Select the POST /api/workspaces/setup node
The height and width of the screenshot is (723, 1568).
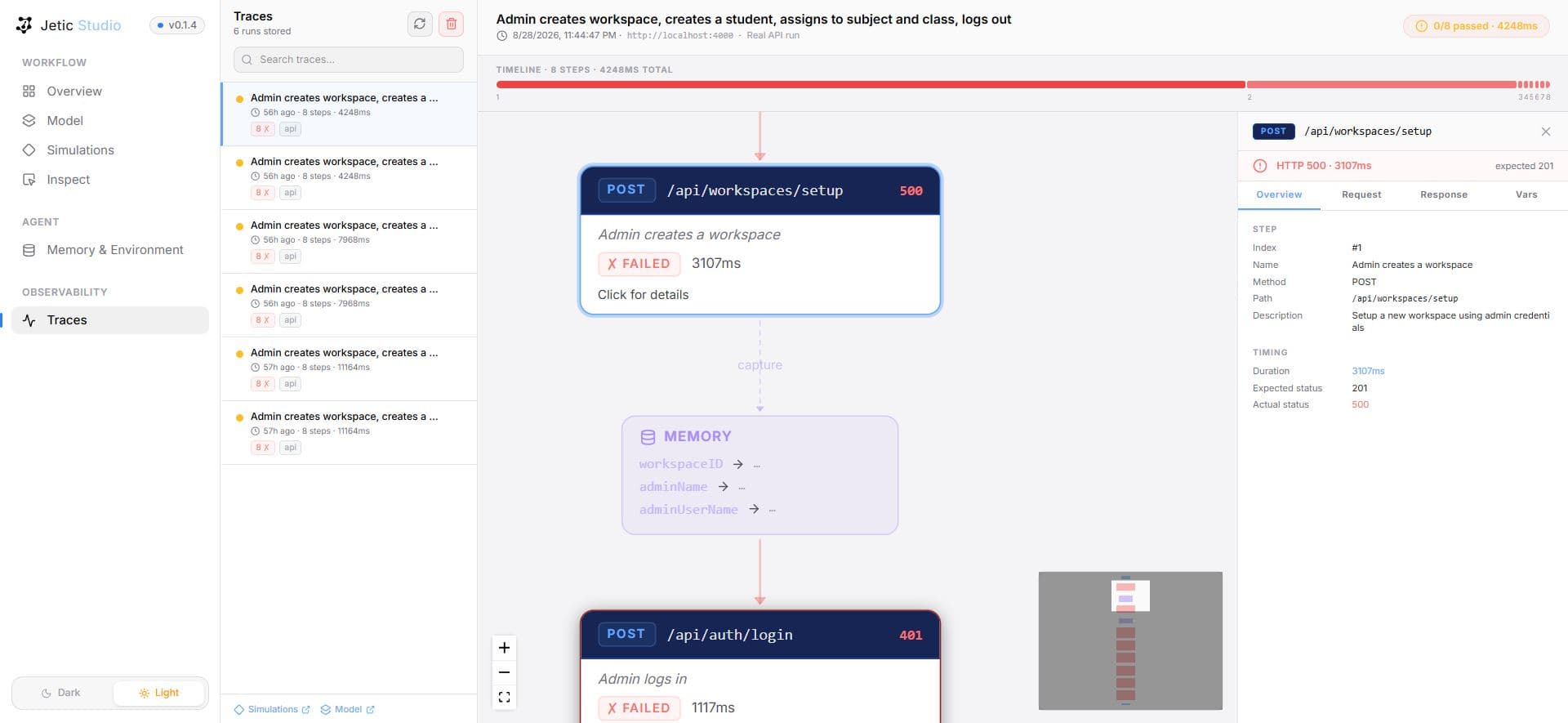pyautogui.click(x=760, y=240)
